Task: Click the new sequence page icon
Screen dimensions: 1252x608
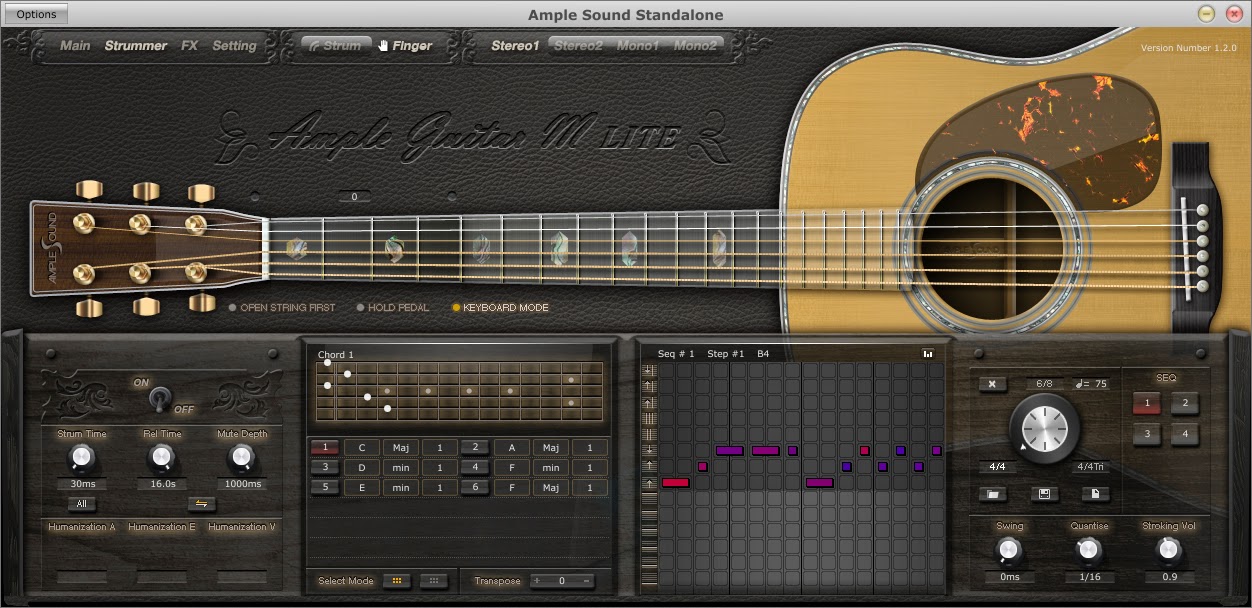Action: pyautogui.click(x=1096, y=494)
